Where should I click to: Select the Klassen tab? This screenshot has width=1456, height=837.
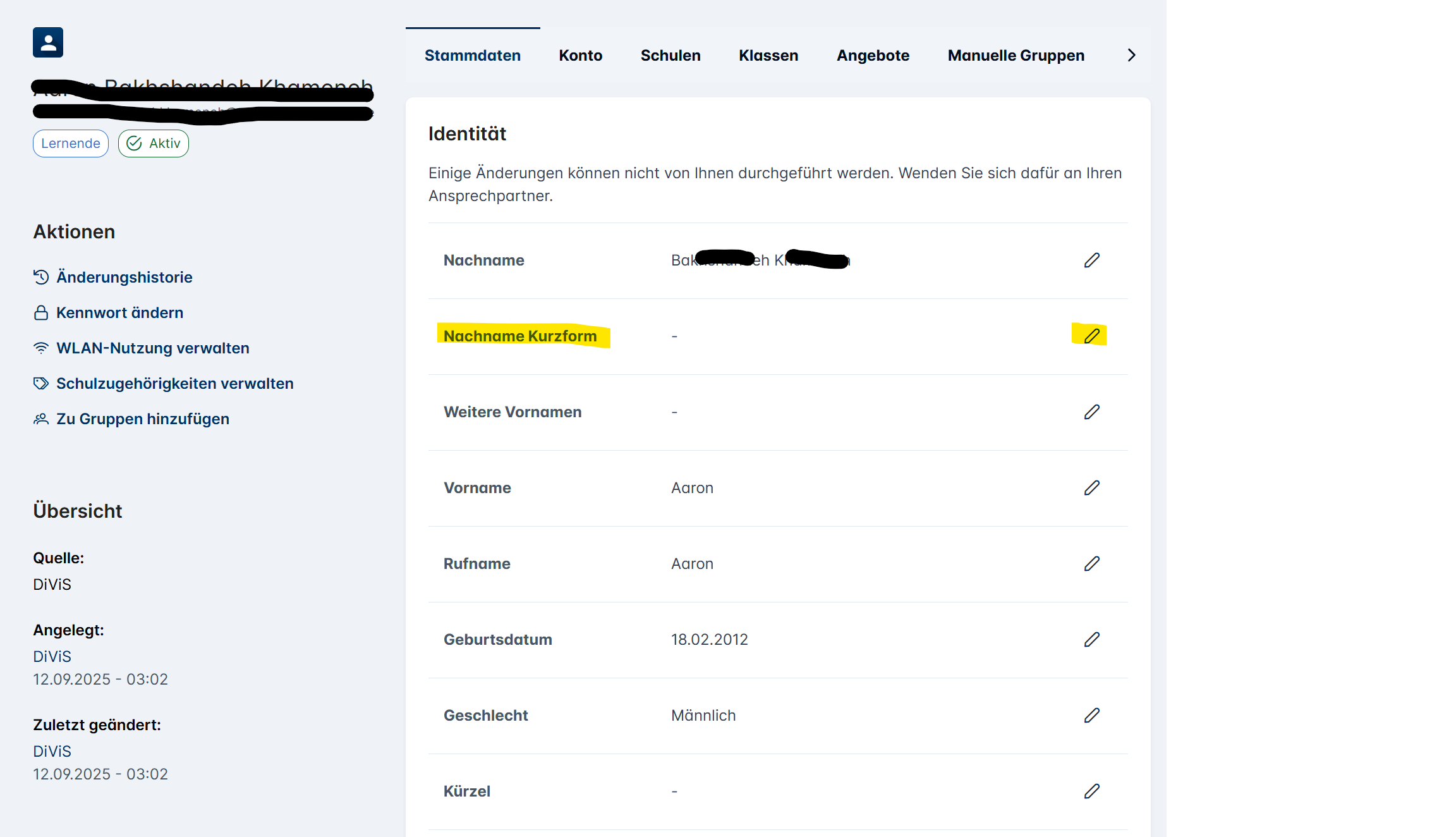click(x=768, y=56)
